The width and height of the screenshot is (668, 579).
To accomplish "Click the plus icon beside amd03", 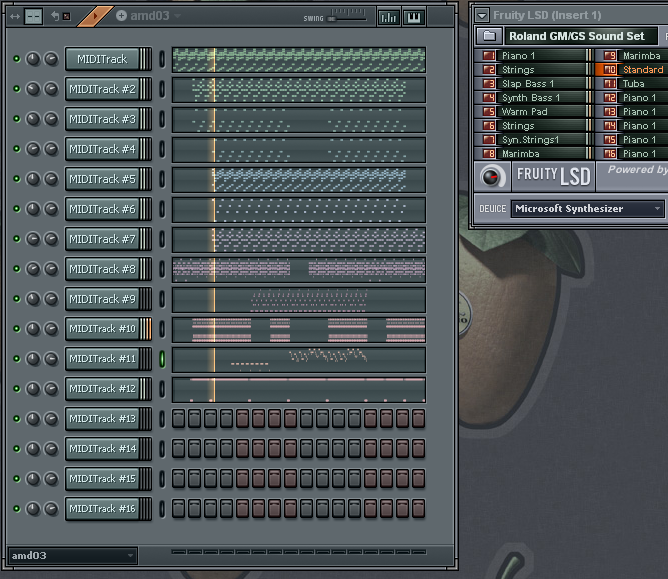I will click(x=121, y=16).
